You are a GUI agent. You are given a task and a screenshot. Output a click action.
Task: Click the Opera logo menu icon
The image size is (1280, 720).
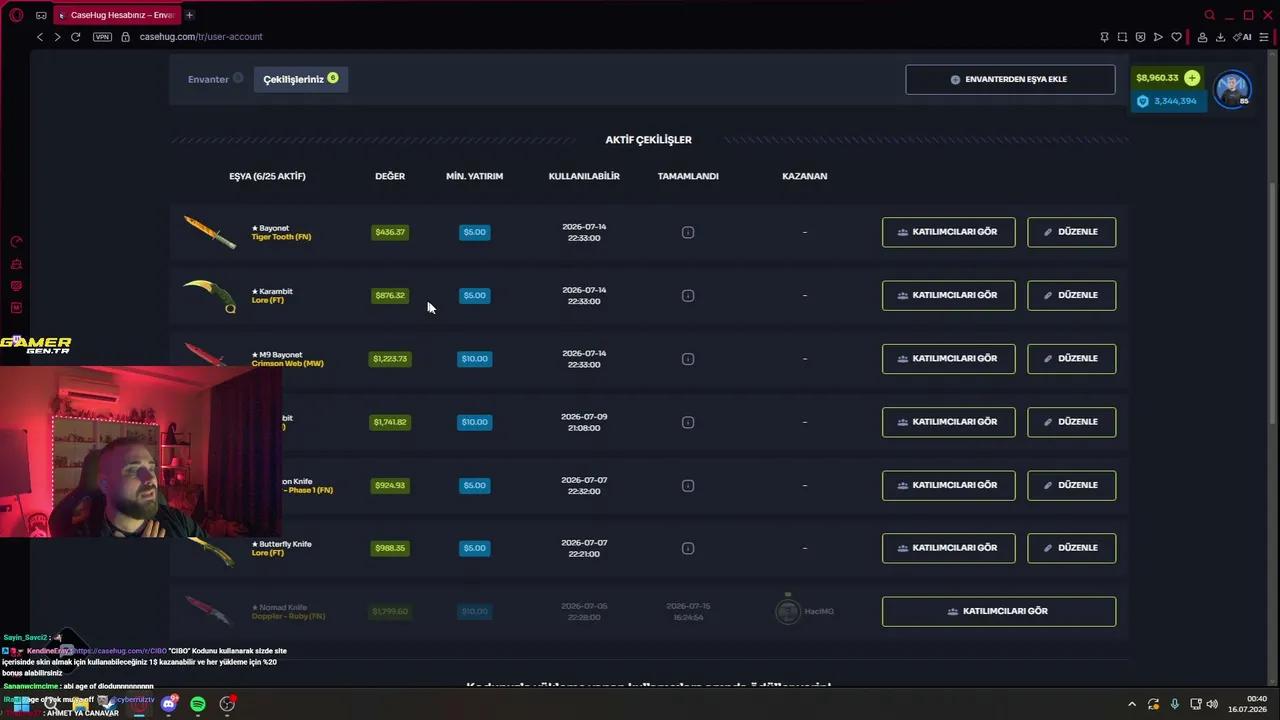click(x=15, y=15)
